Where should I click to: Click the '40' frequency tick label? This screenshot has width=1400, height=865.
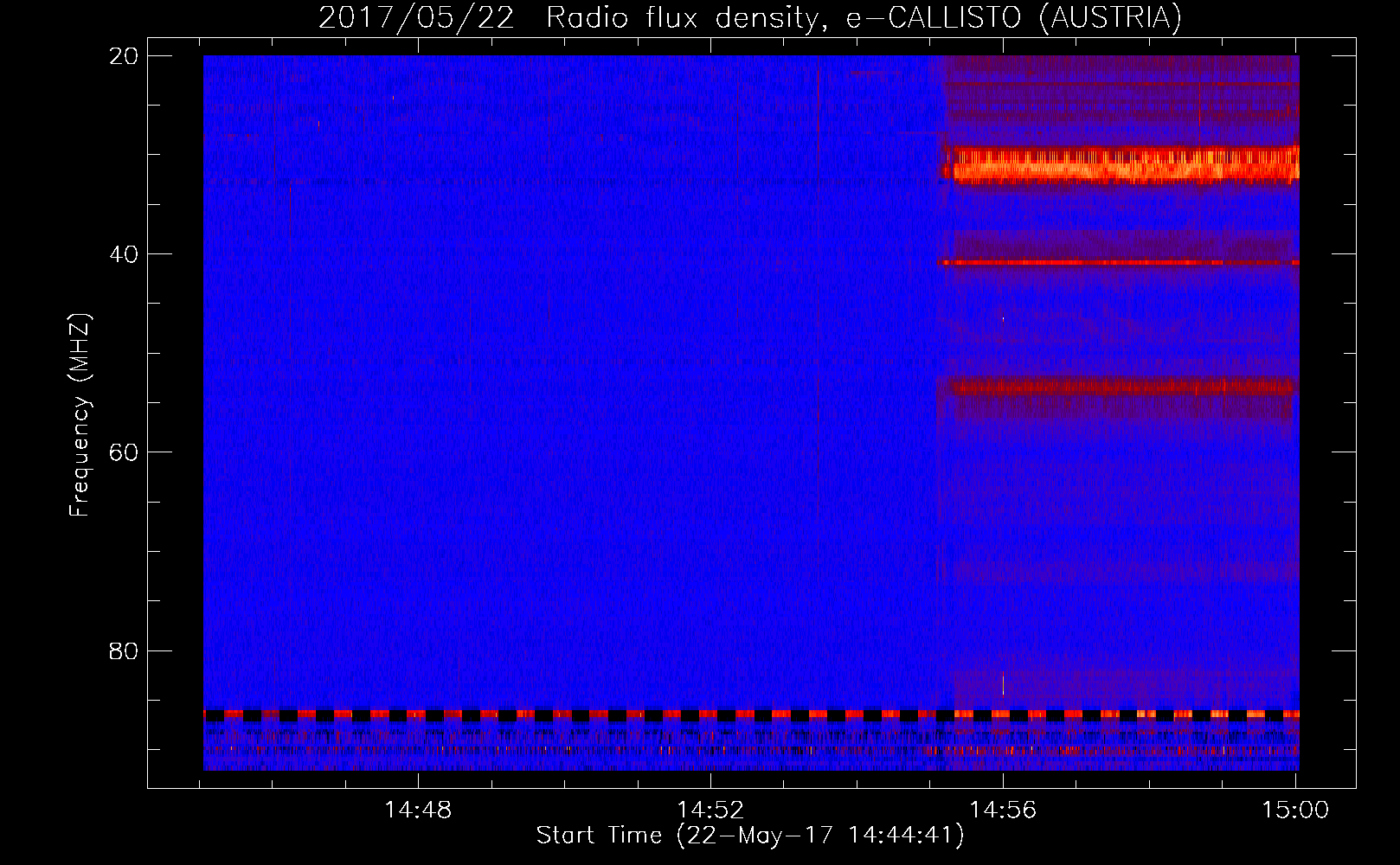(x=124, y=254)
